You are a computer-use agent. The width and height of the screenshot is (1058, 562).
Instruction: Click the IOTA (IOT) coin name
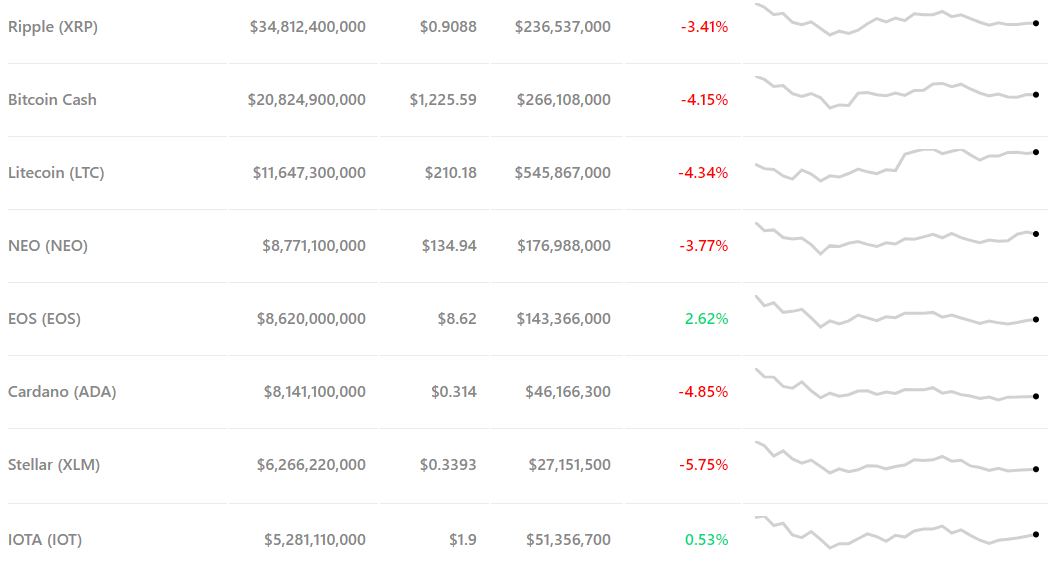pos(45,540)
